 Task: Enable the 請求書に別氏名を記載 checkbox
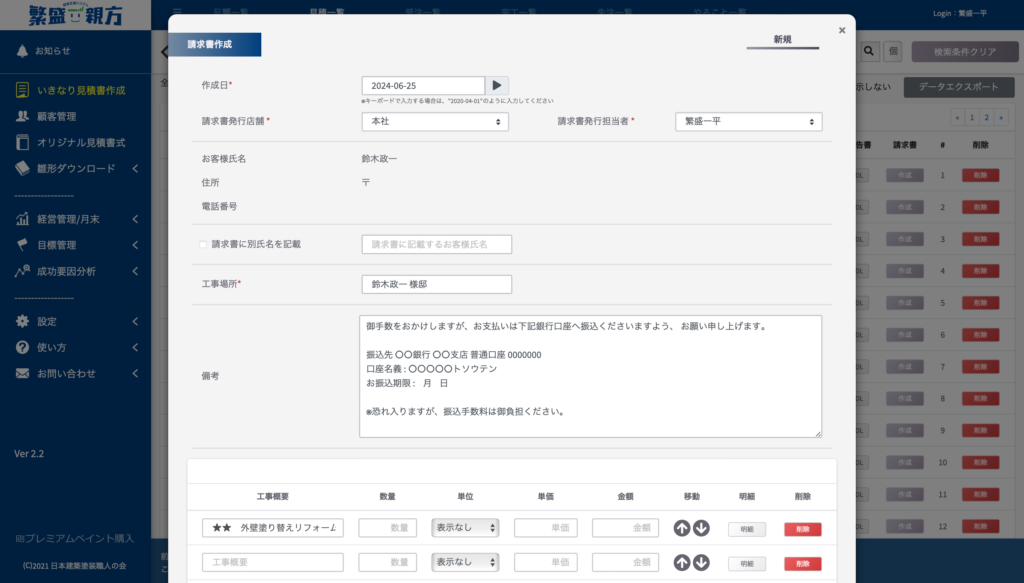[203, 244]
